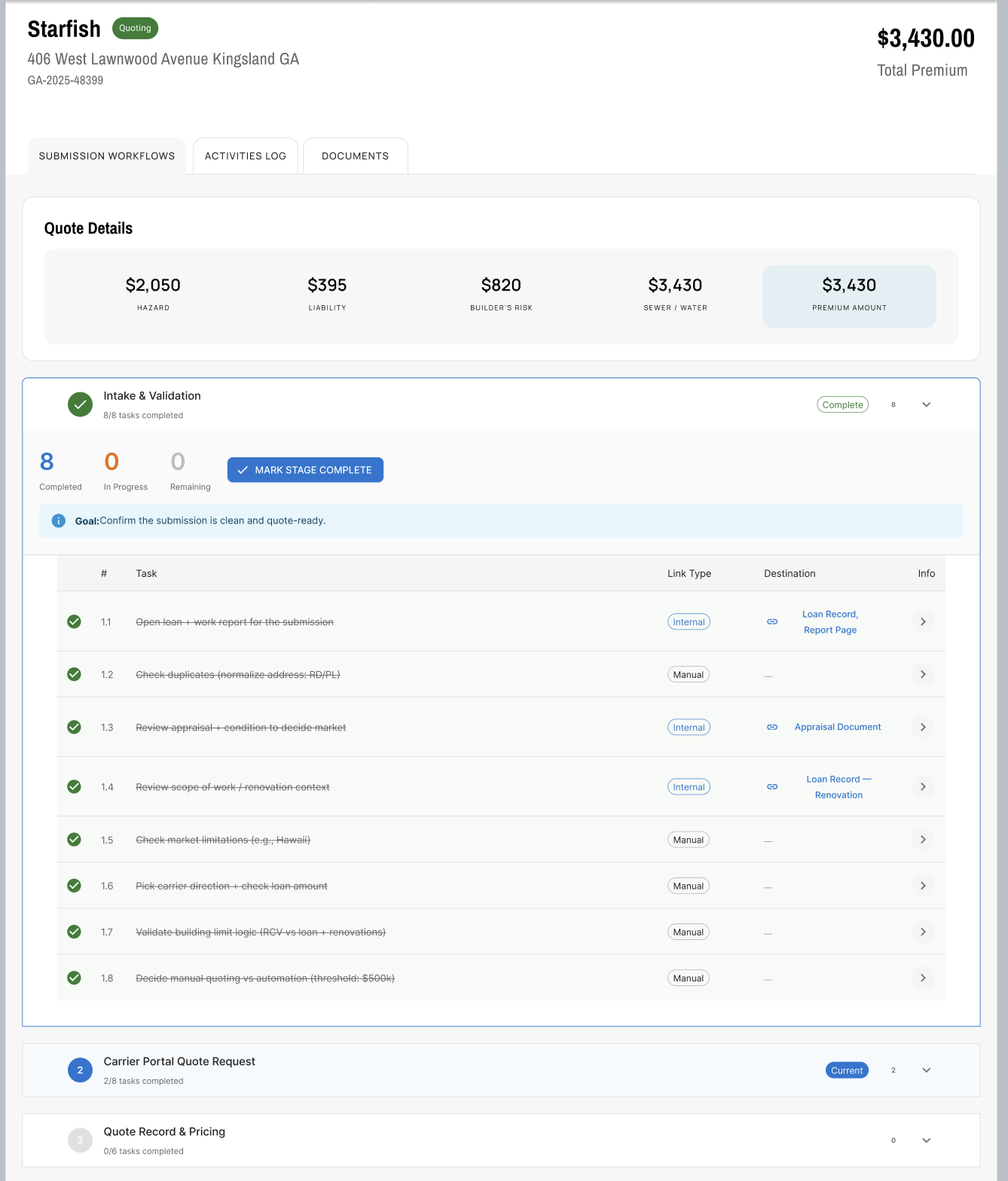Collapse the Intake & Validation stage

(x=927, y=404)
